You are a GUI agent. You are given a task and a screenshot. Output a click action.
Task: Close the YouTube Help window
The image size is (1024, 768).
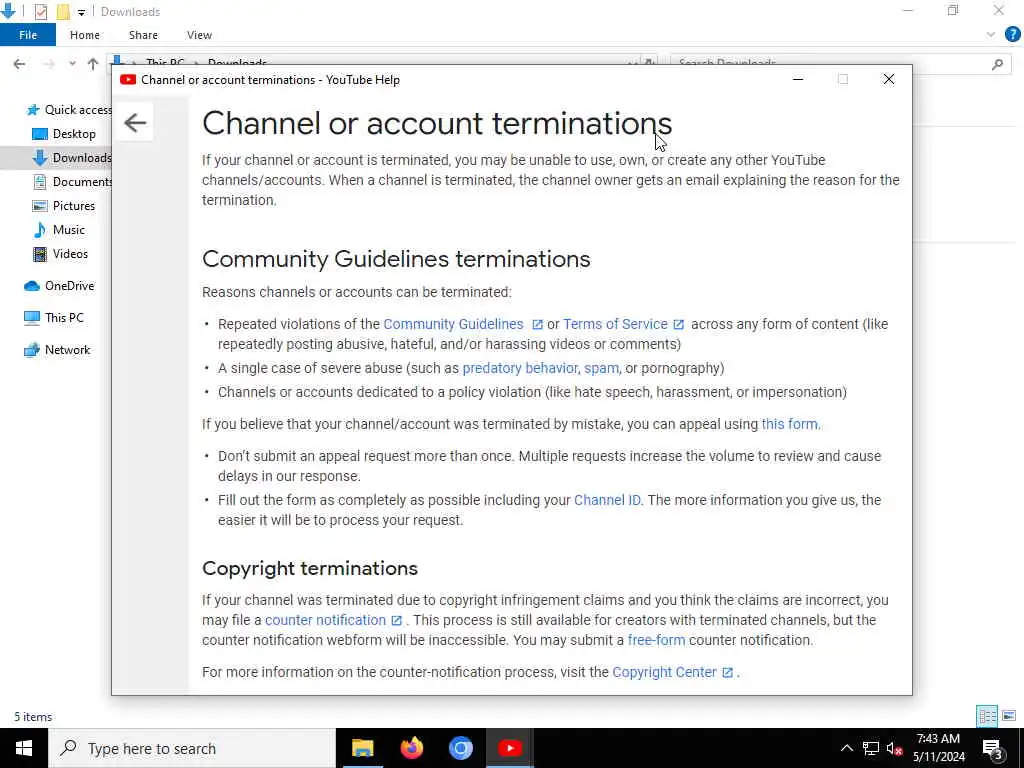pos(889,80)
